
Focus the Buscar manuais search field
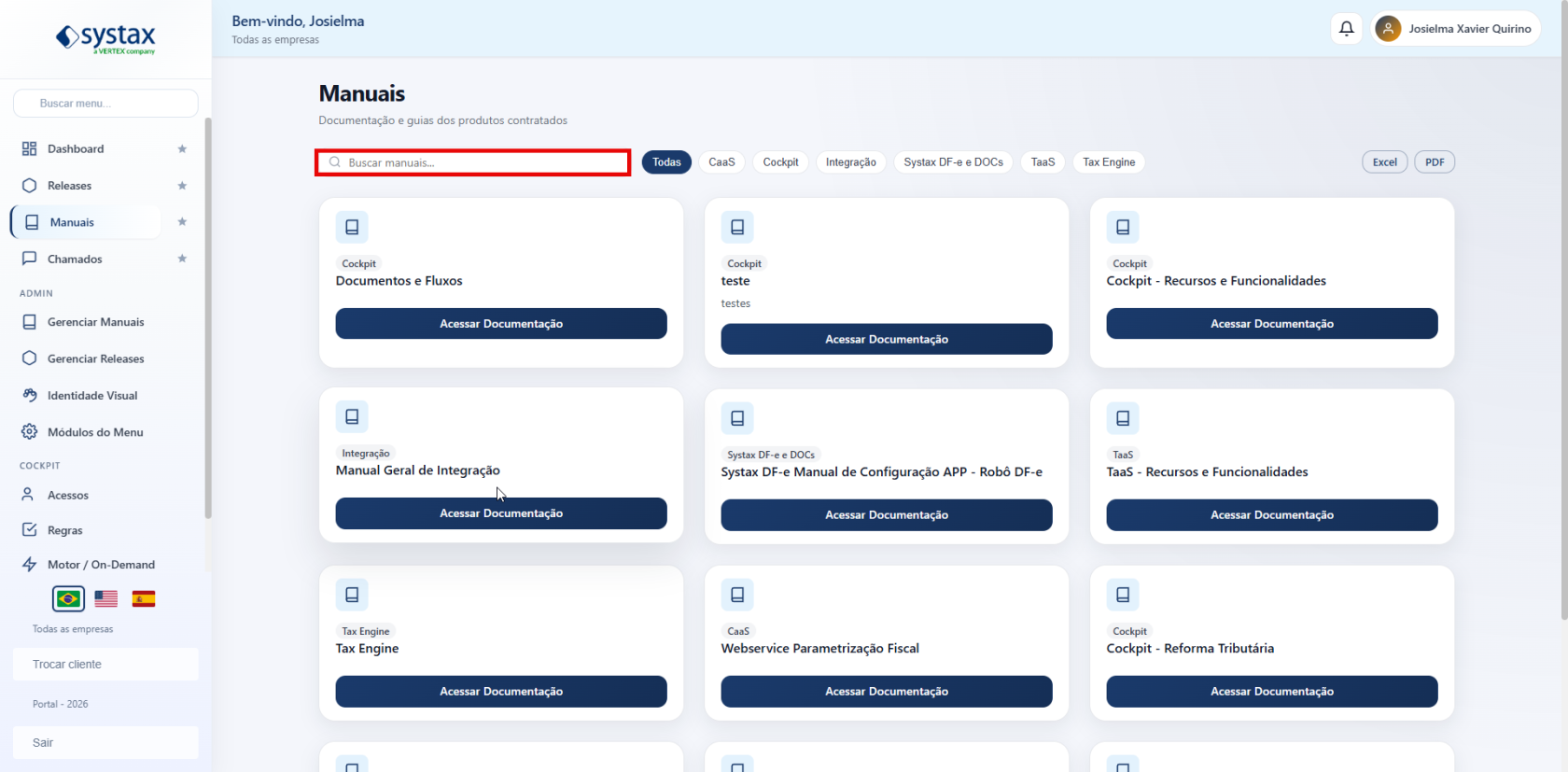473,162
